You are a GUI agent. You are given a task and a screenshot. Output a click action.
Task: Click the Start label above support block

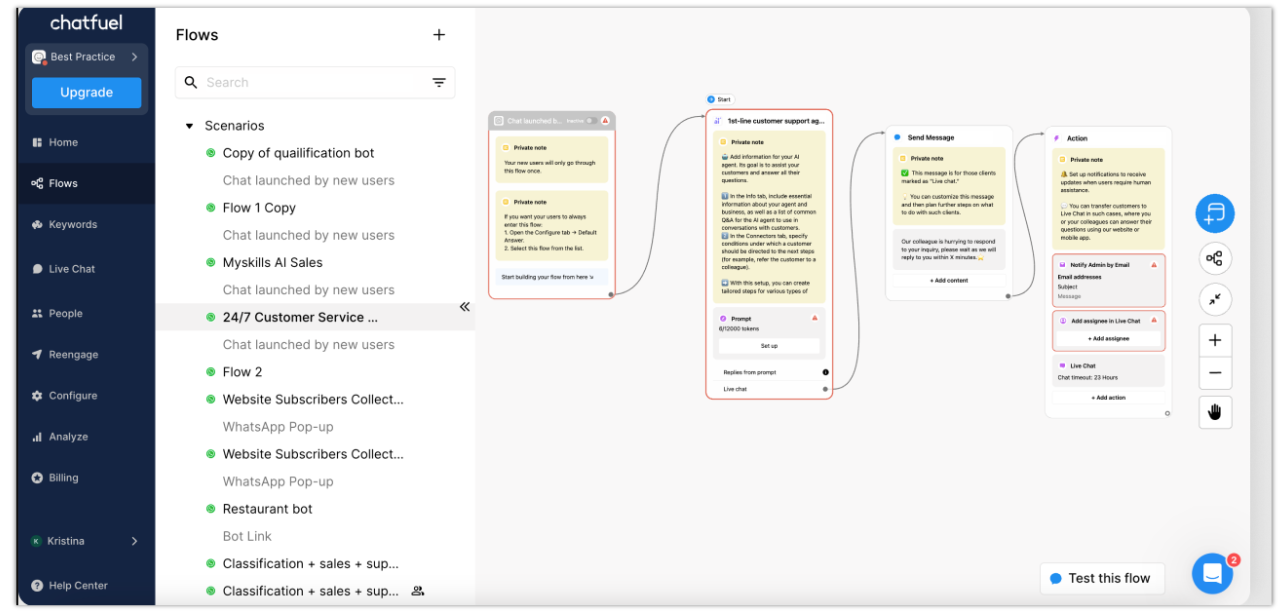point(720,99)
